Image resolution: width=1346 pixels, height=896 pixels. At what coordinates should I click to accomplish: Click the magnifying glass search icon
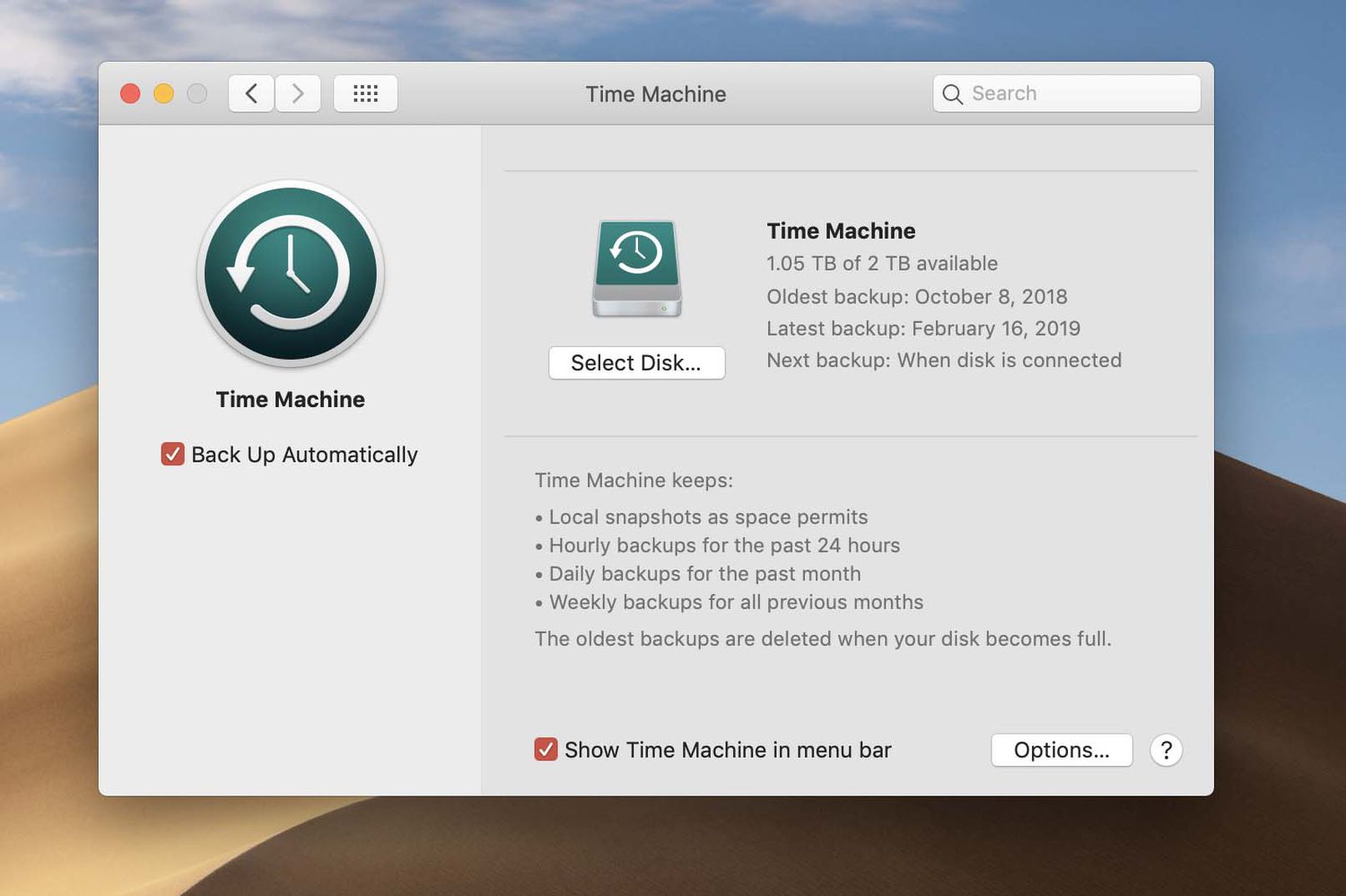(x=952, y=94)
